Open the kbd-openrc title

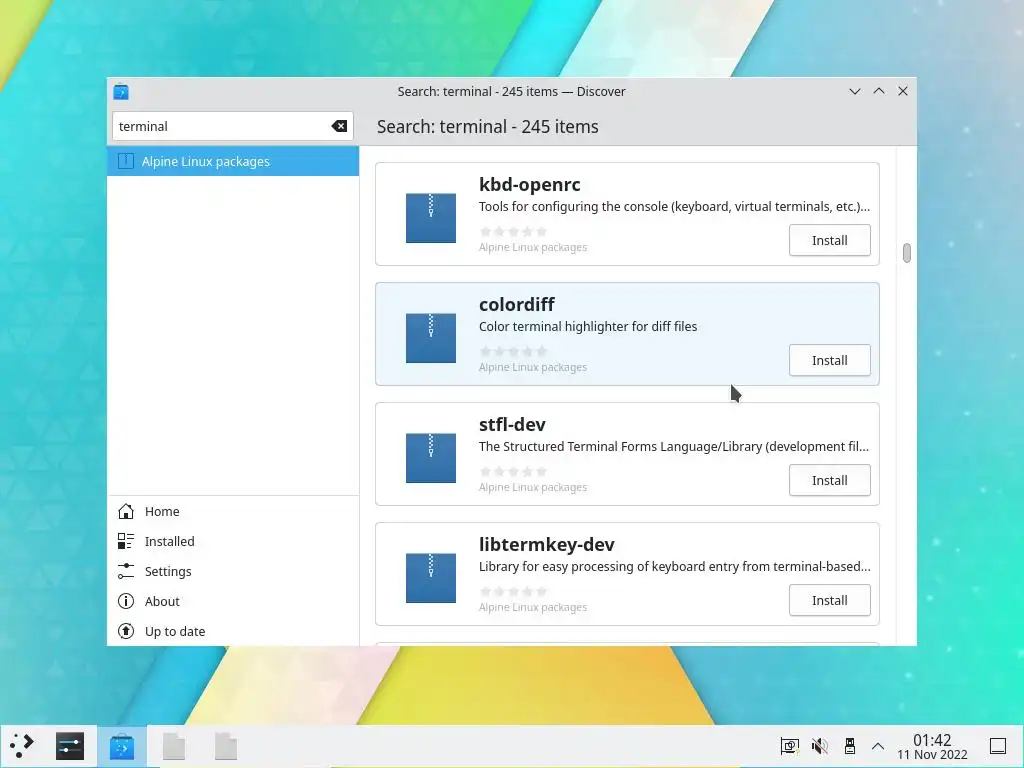pos(530,185)
